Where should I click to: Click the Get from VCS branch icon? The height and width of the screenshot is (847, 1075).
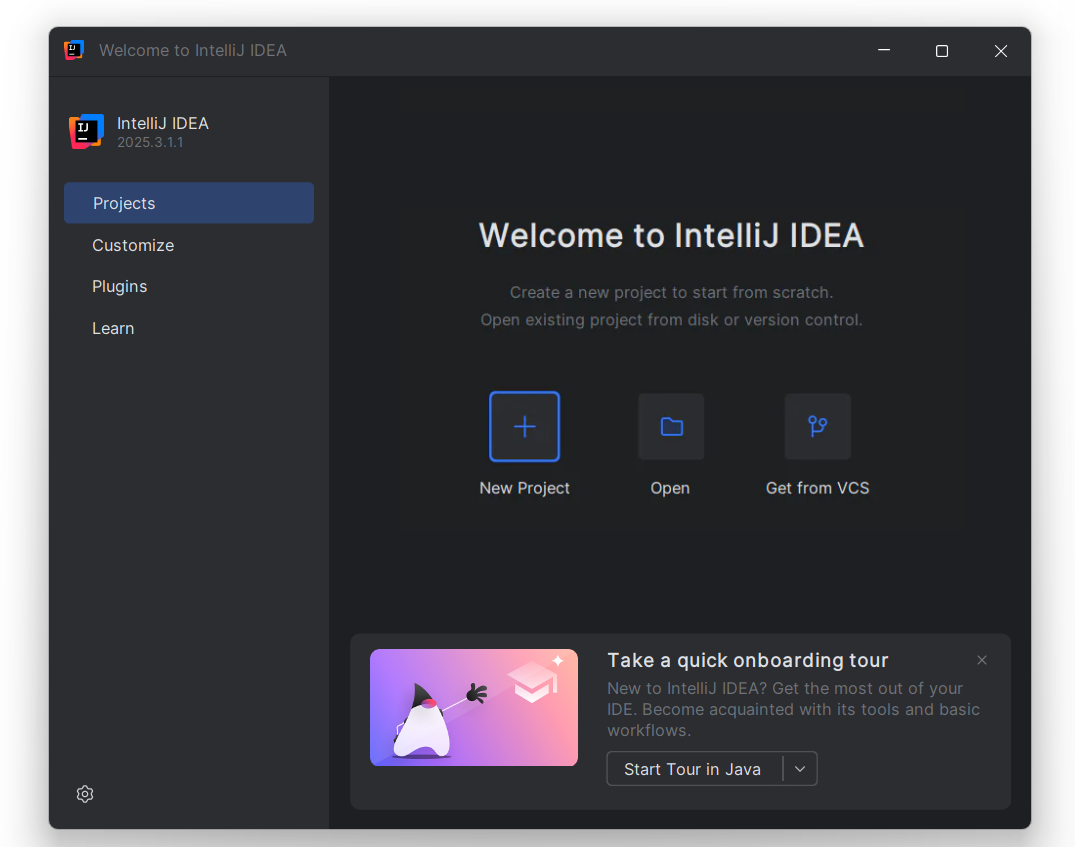(818, 427)
